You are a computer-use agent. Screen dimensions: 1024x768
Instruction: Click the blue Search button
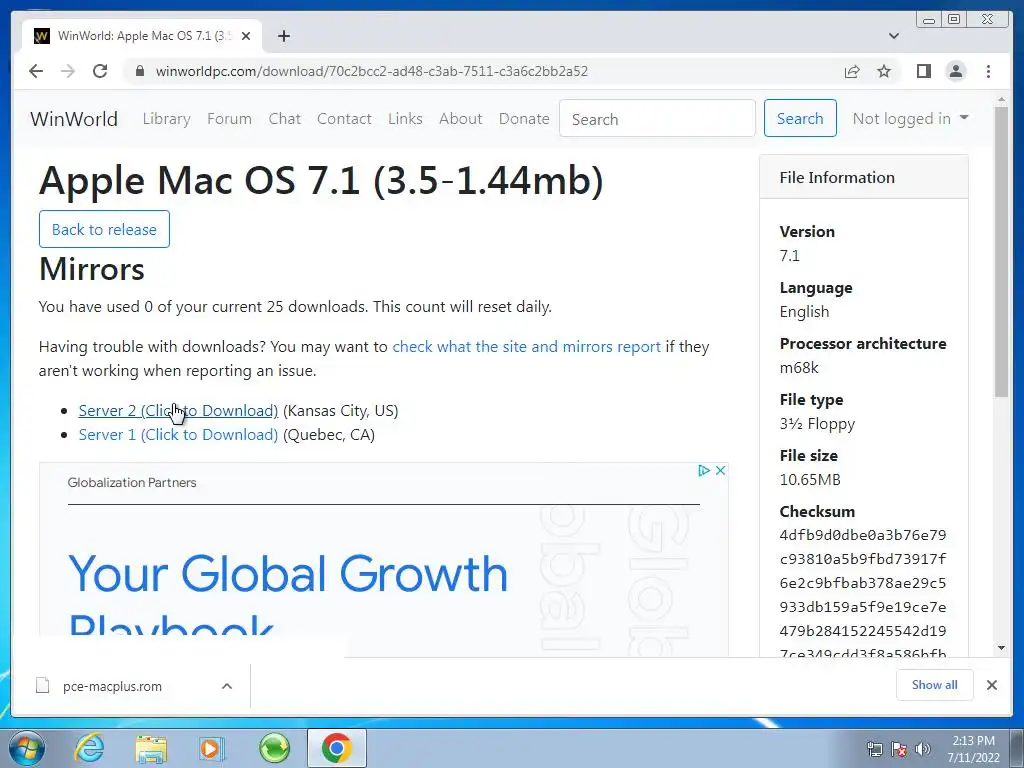800,118
